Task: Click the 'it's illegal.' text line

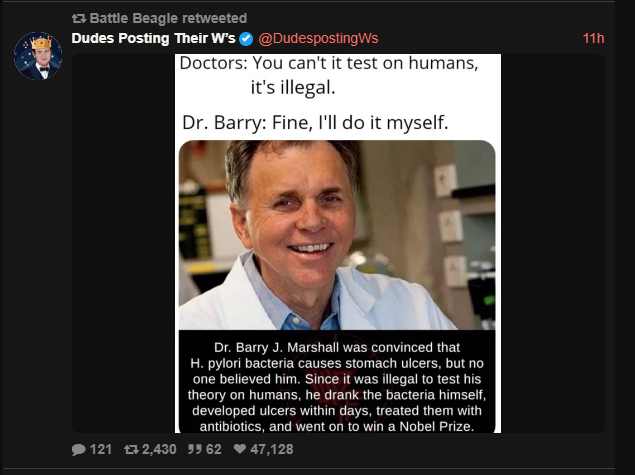Action: 299,86
